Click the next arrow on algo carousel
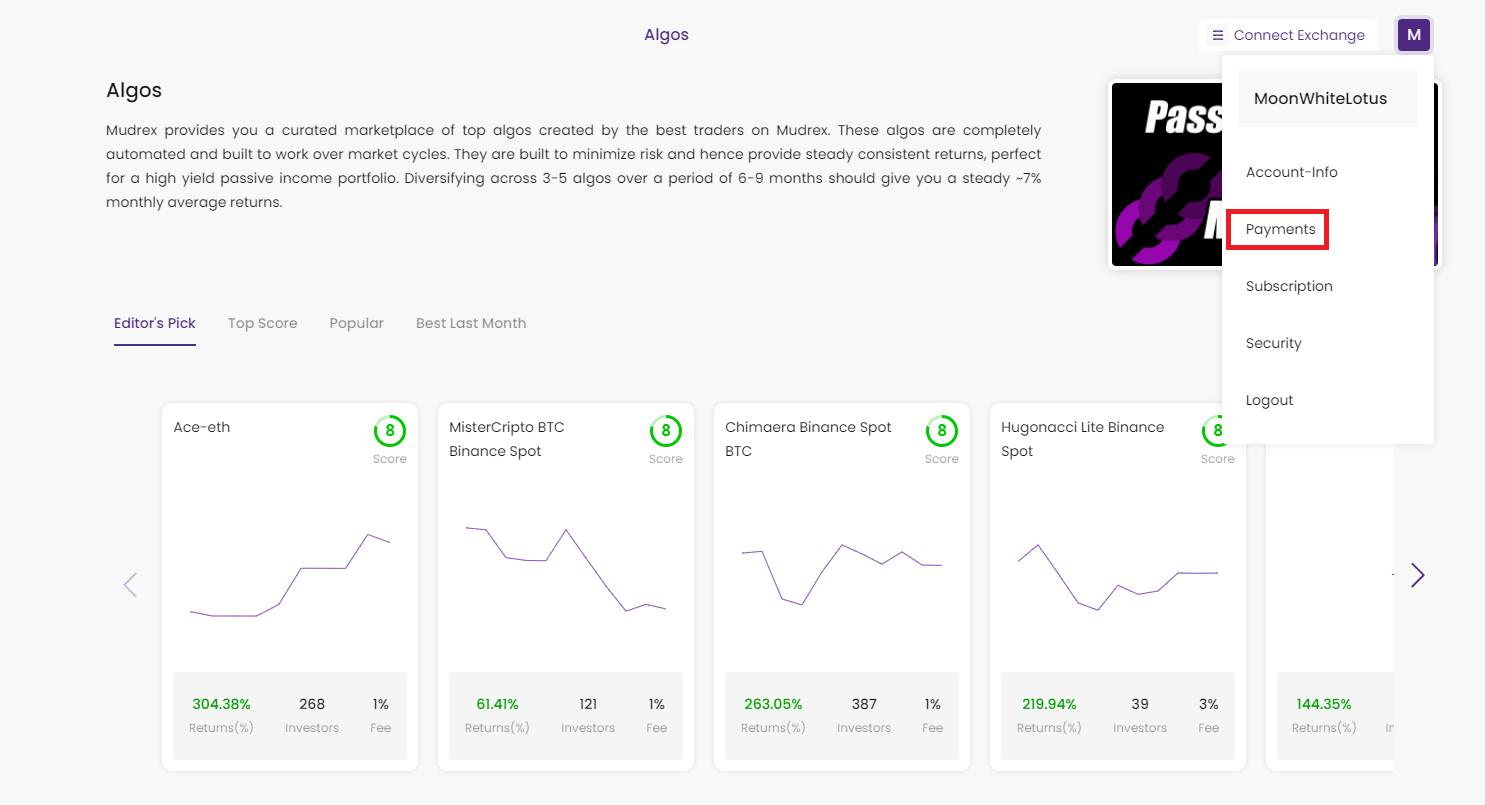 point(1417,575)
